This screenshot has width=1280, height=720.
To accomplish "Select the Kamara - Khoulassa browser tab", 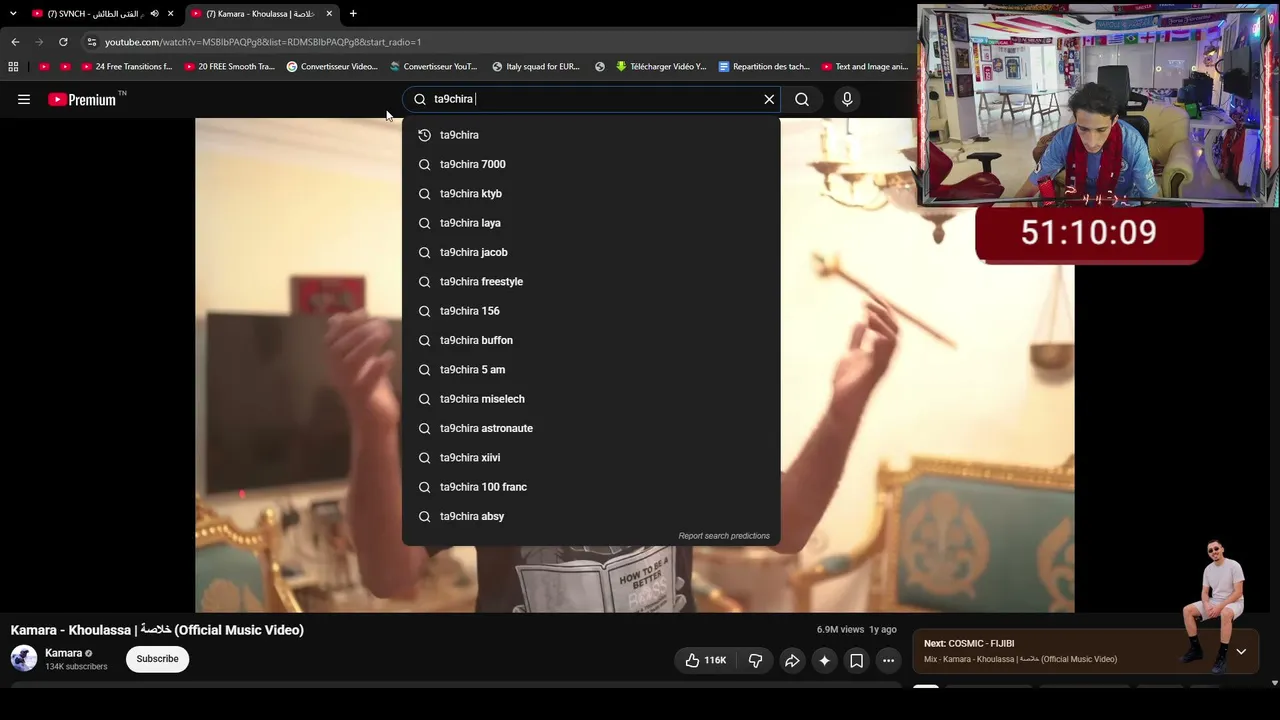I will [x=260, y=14].
